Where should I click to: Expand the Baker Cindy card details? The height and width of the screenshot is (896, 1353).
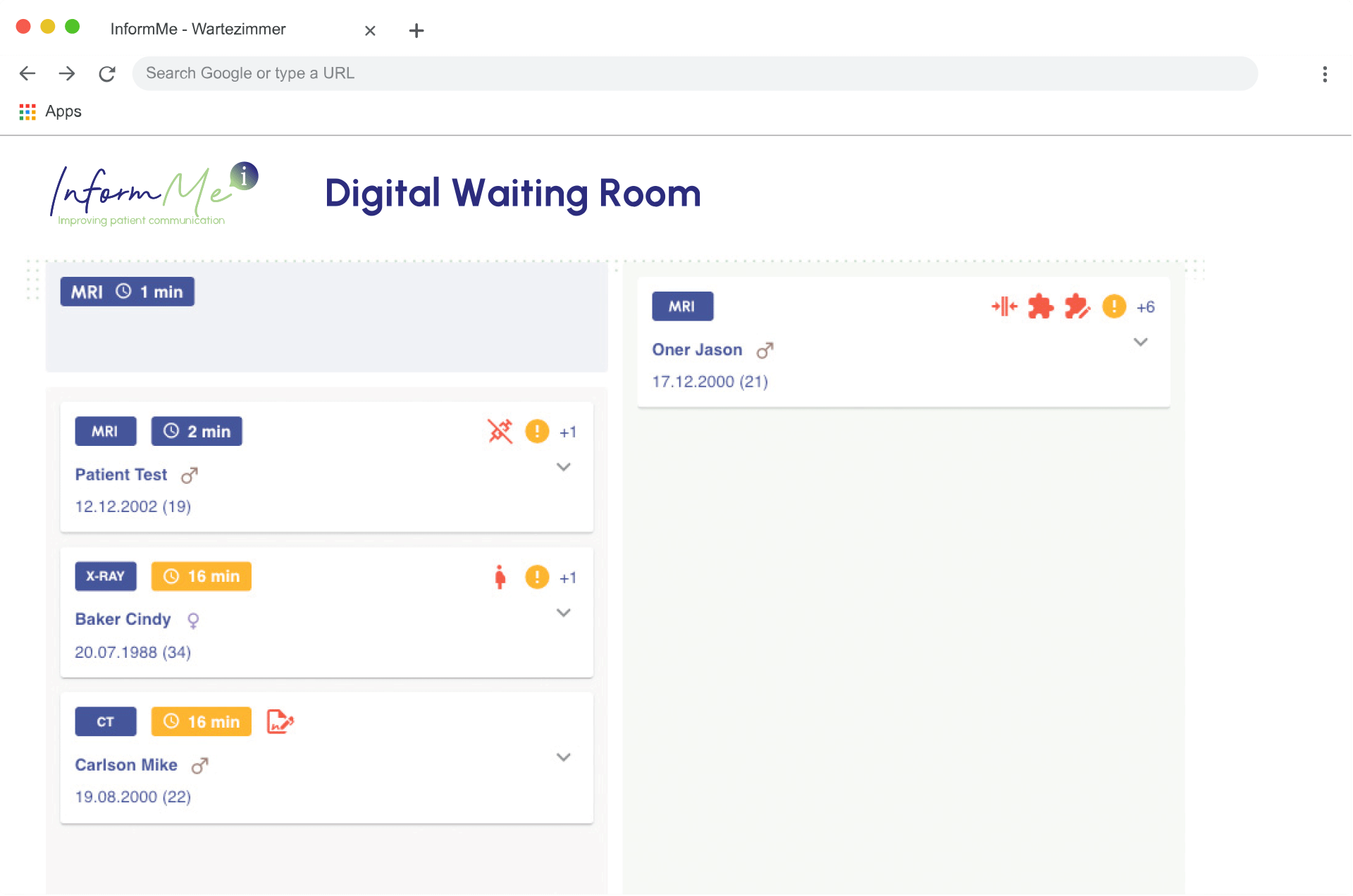[563, 613]
